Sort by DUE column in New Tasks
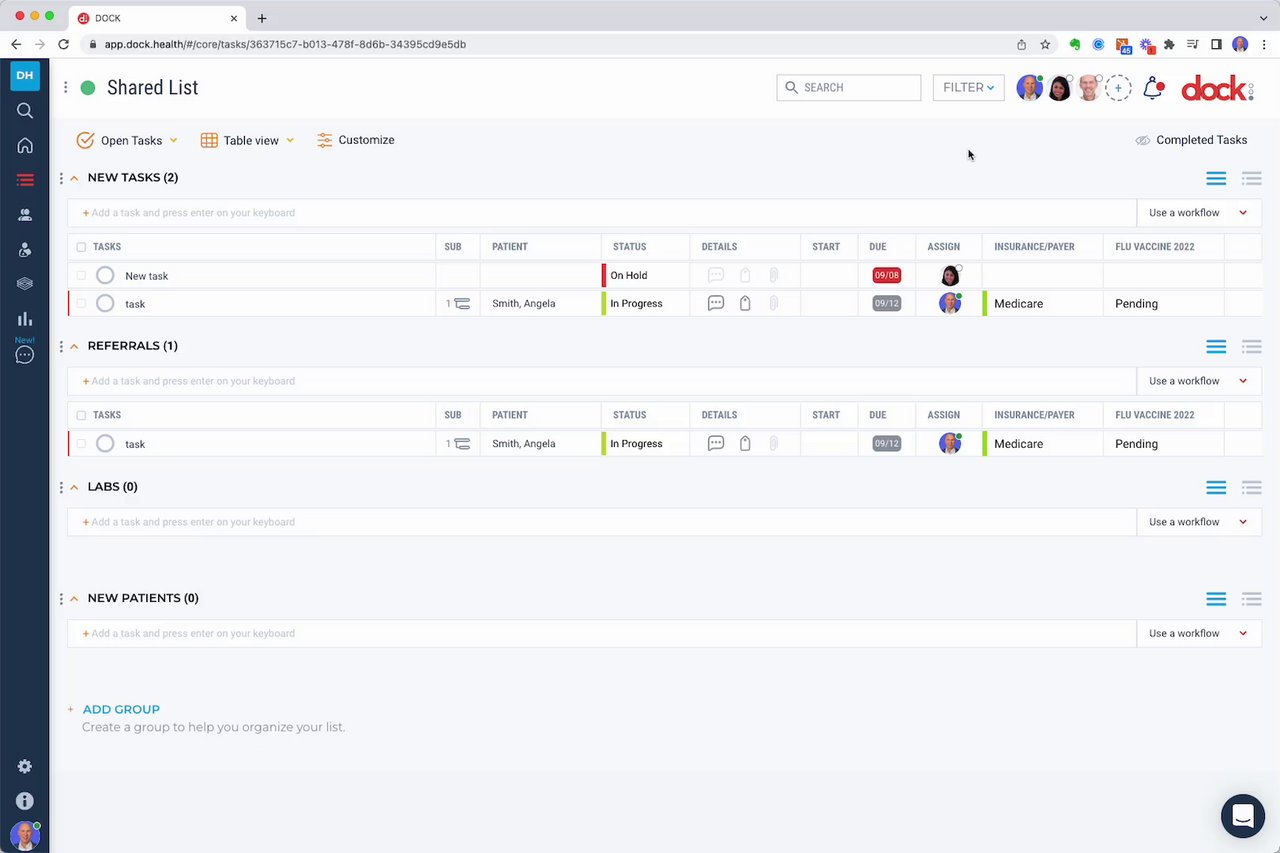This screenshot has width=1280, height=853. tap(877, 247)
